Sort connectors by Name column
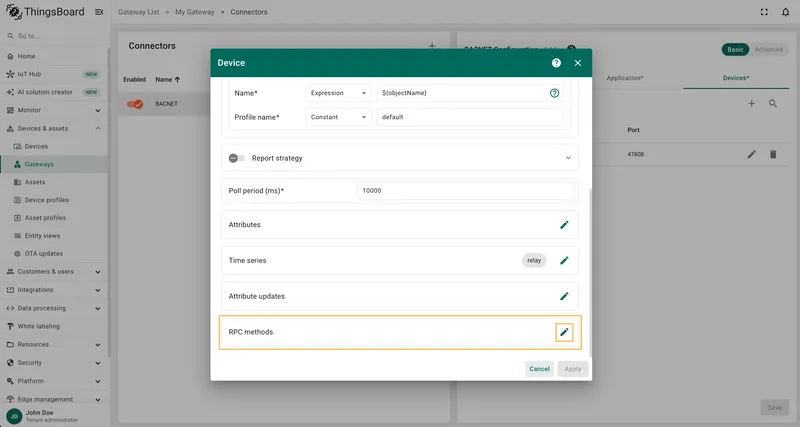800x427 pixels. coord(168,80)
